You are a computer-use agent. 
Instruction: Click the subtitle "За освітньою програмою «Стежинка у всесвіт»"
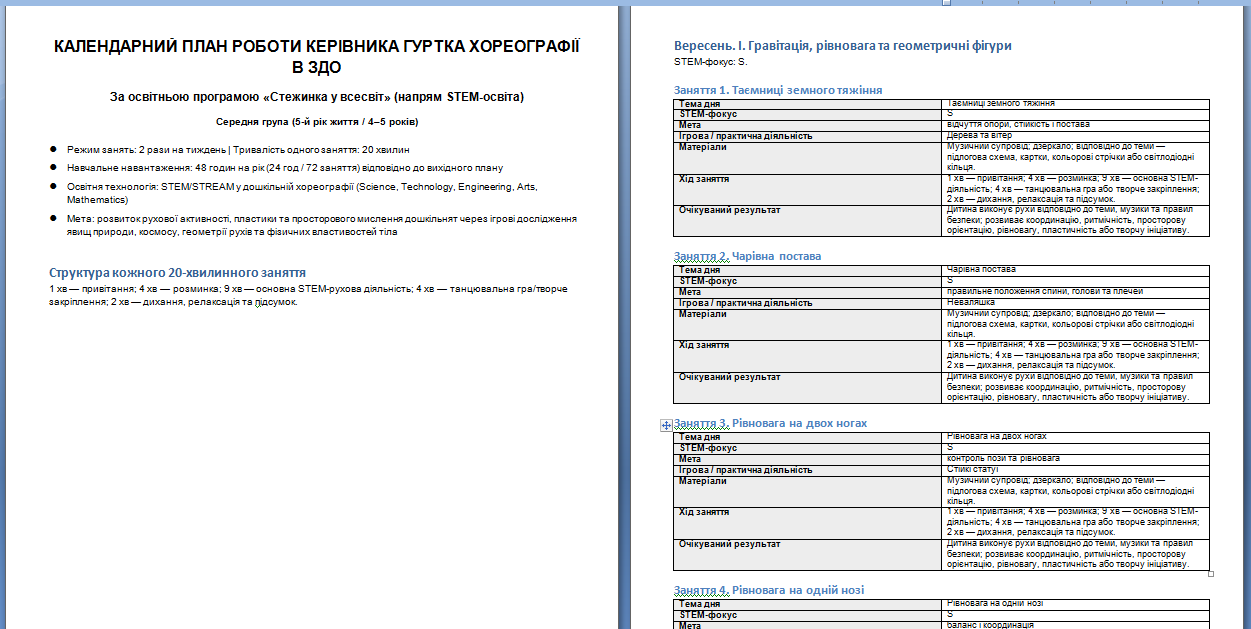click(250, 97)
